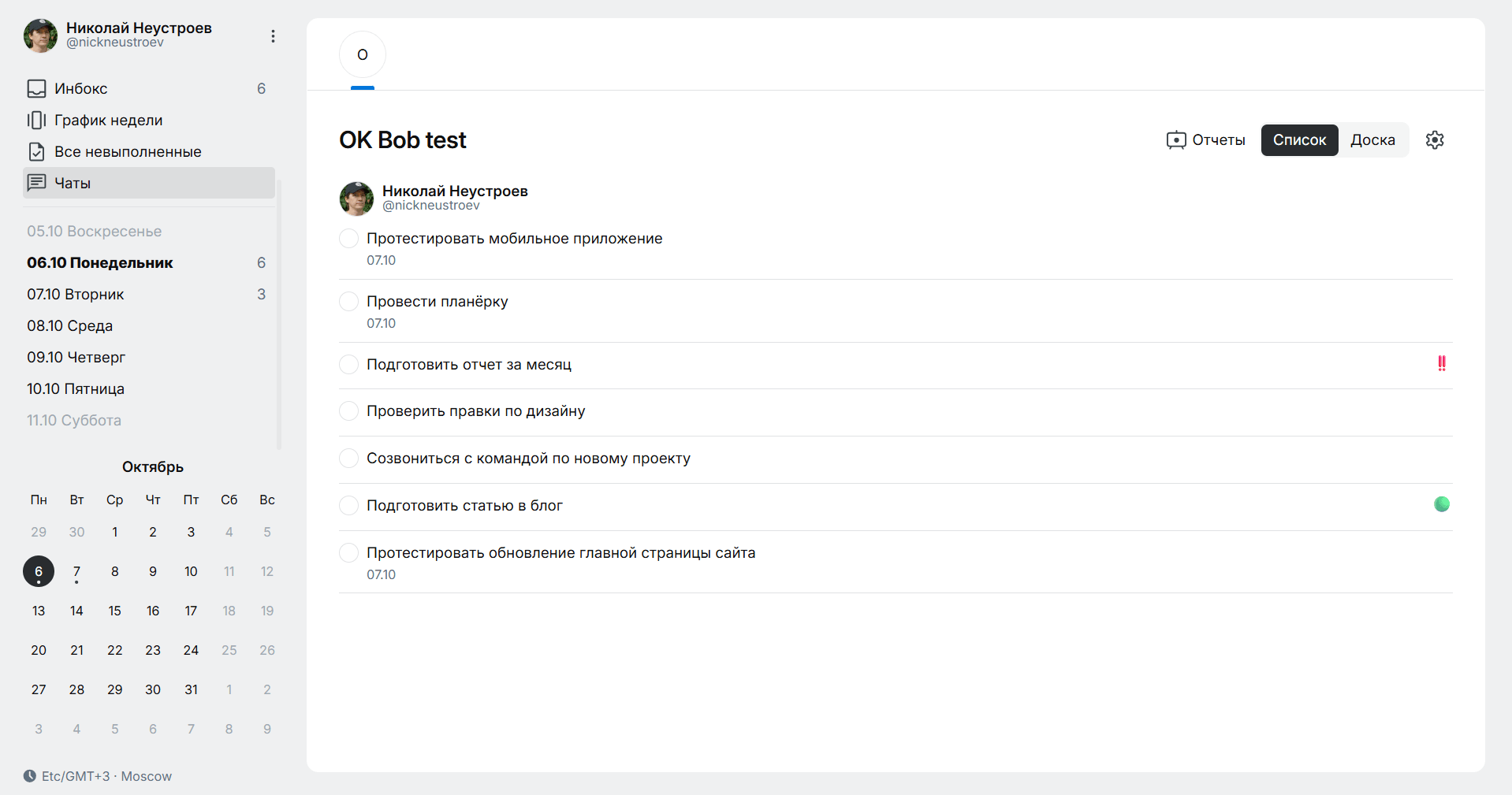Open the three-dot menu beside the profile name
The image size is (1512, 795).
click(x=273, y=36)
